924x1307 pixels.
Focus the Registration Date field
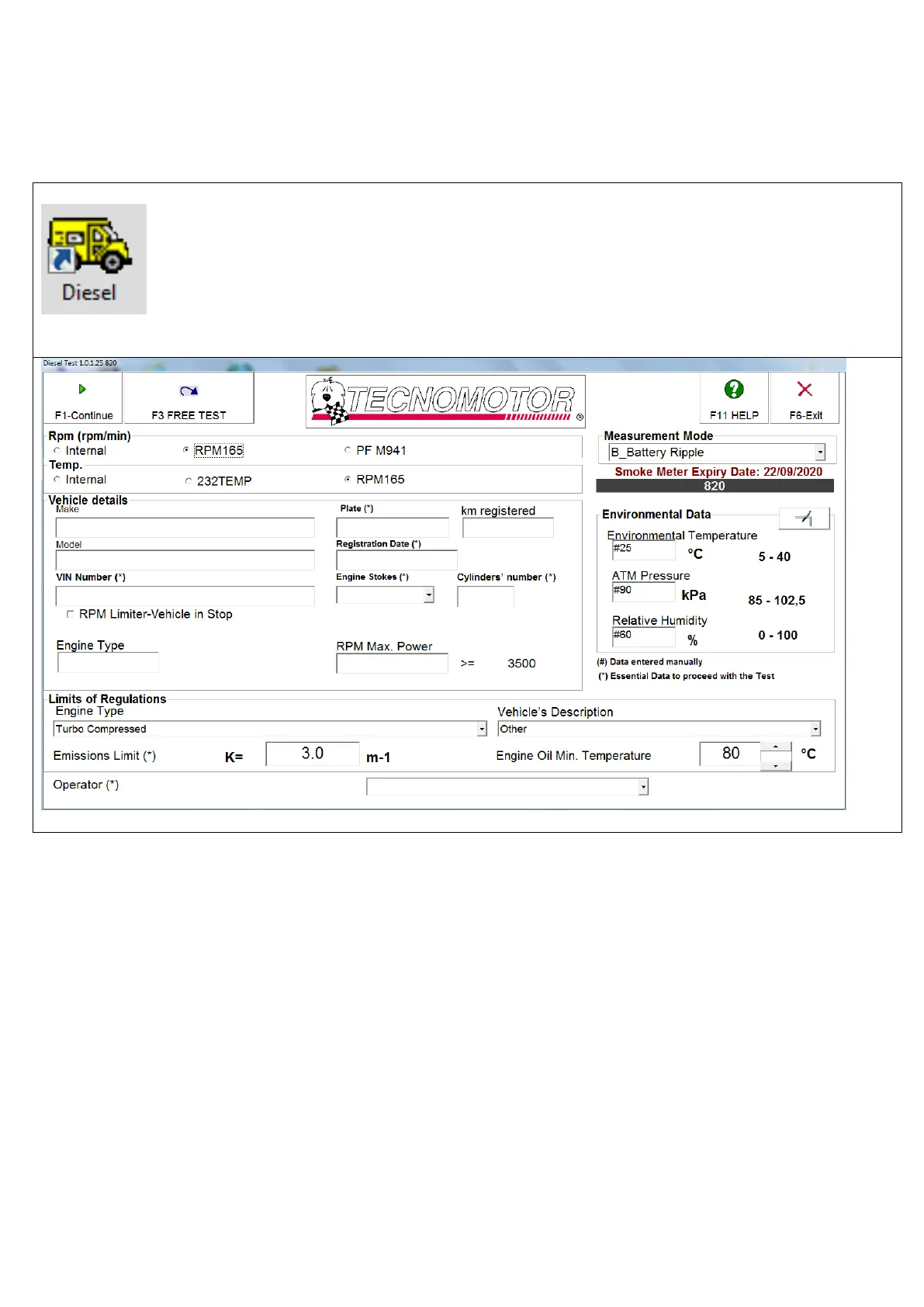[397, 560]
